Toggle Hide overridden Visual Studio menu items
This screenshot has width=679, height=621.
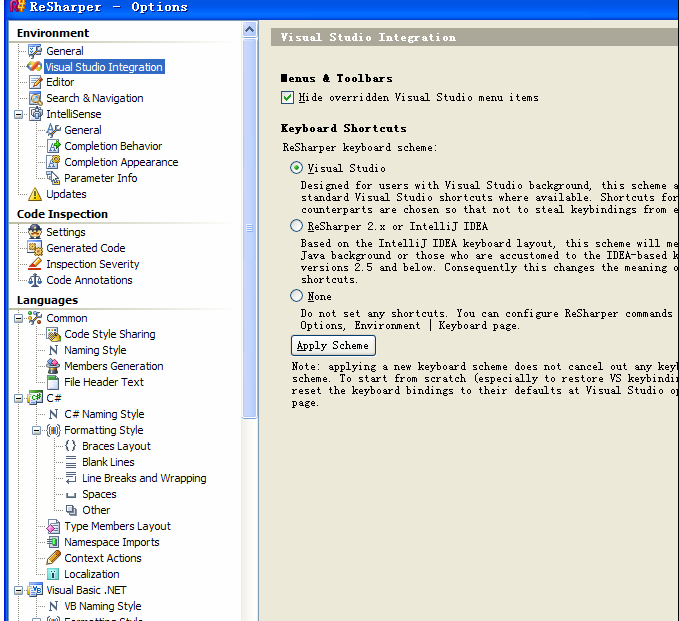pyautogui.click(x=287, y=97)
